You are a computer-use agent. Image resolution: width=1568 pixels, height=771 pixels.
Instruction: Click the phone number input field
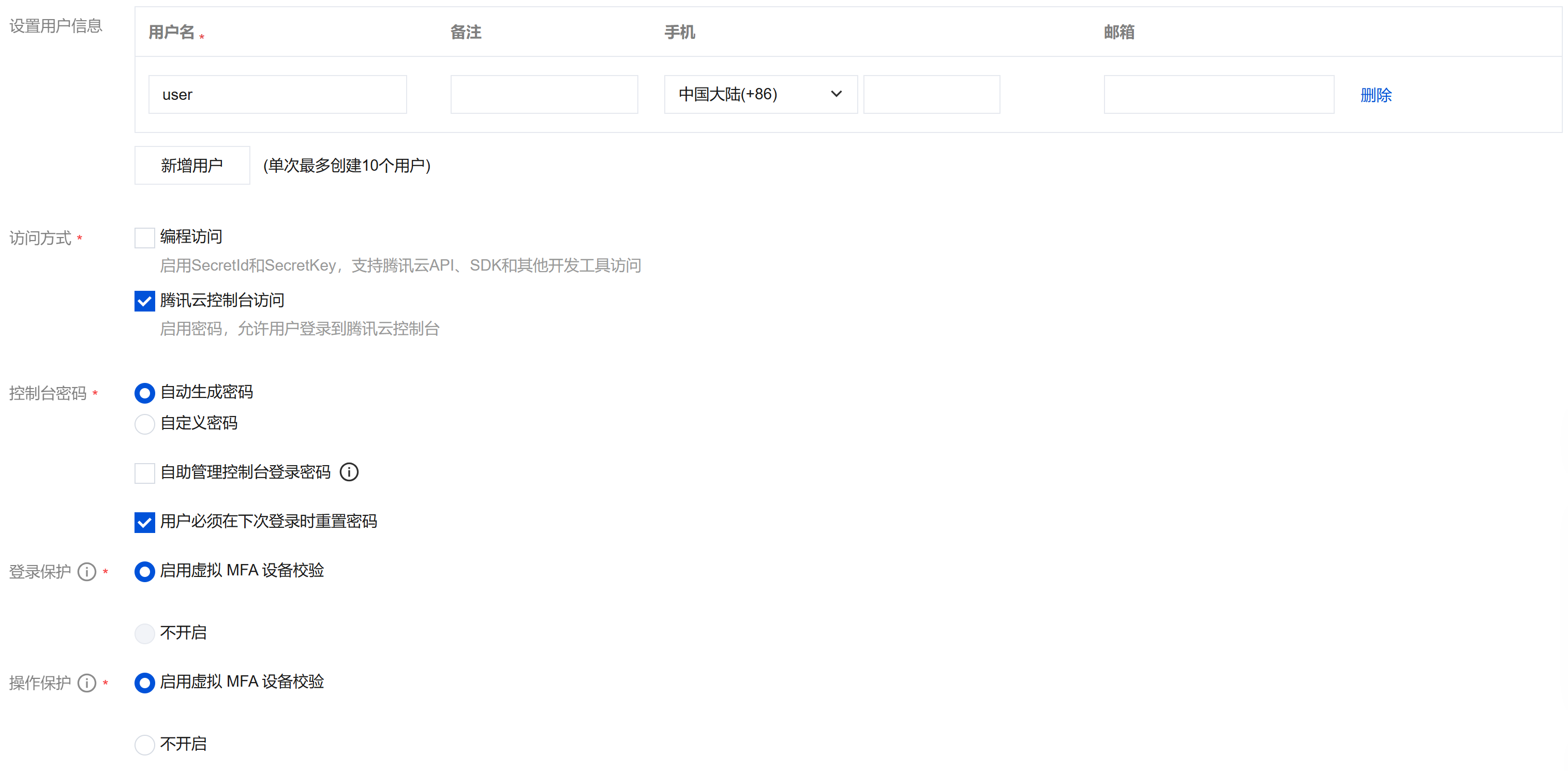(x=931, y=94)
